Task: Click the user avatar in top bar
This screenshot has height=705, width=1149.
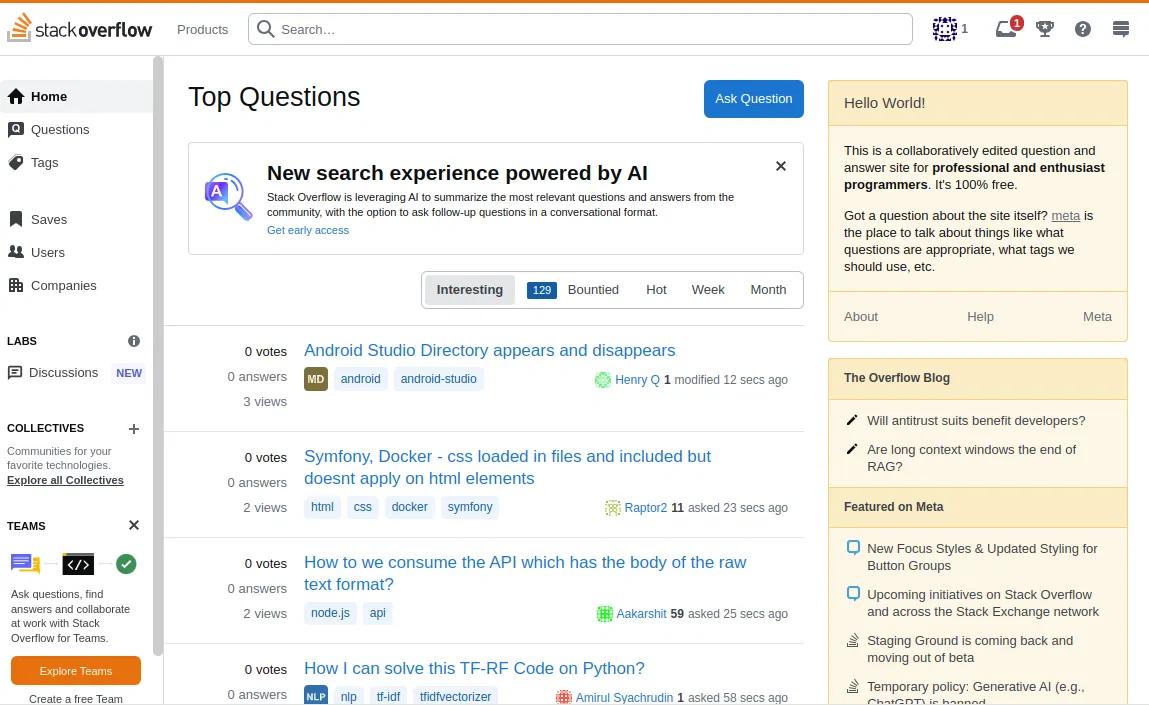Action: point(944,29)
